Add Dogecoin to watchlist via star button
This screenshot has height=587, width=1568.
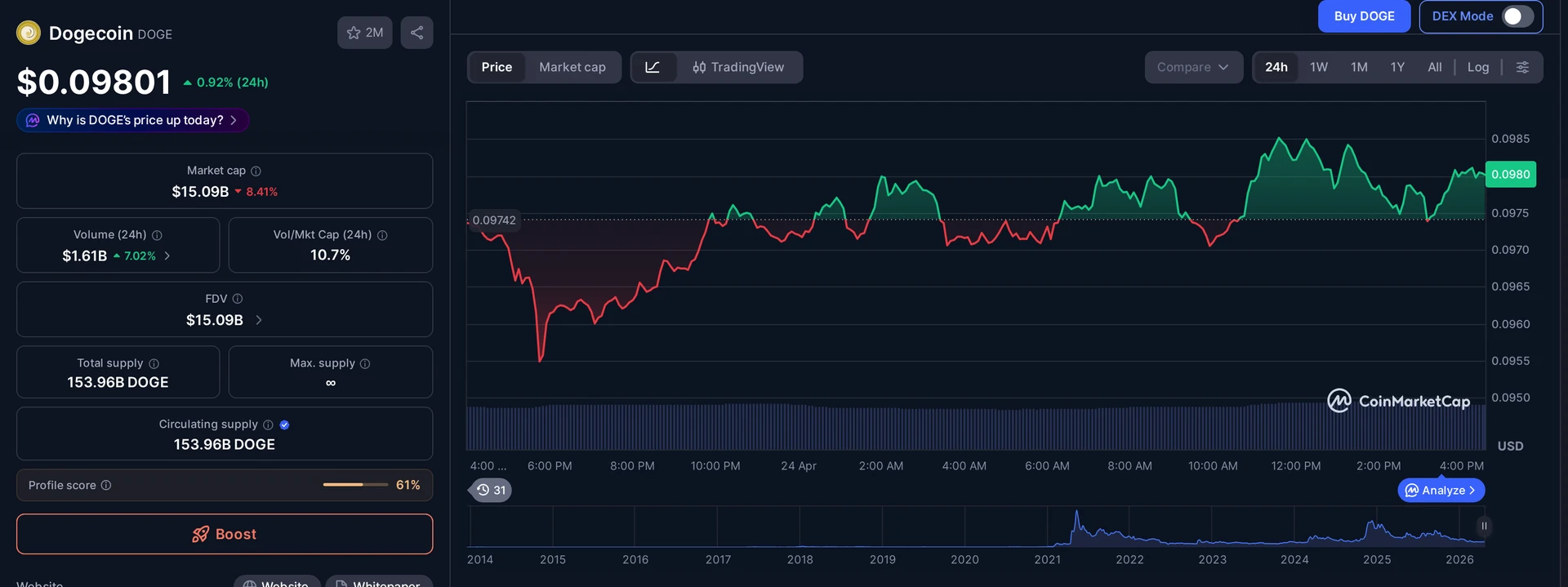(x=365, y=33)
